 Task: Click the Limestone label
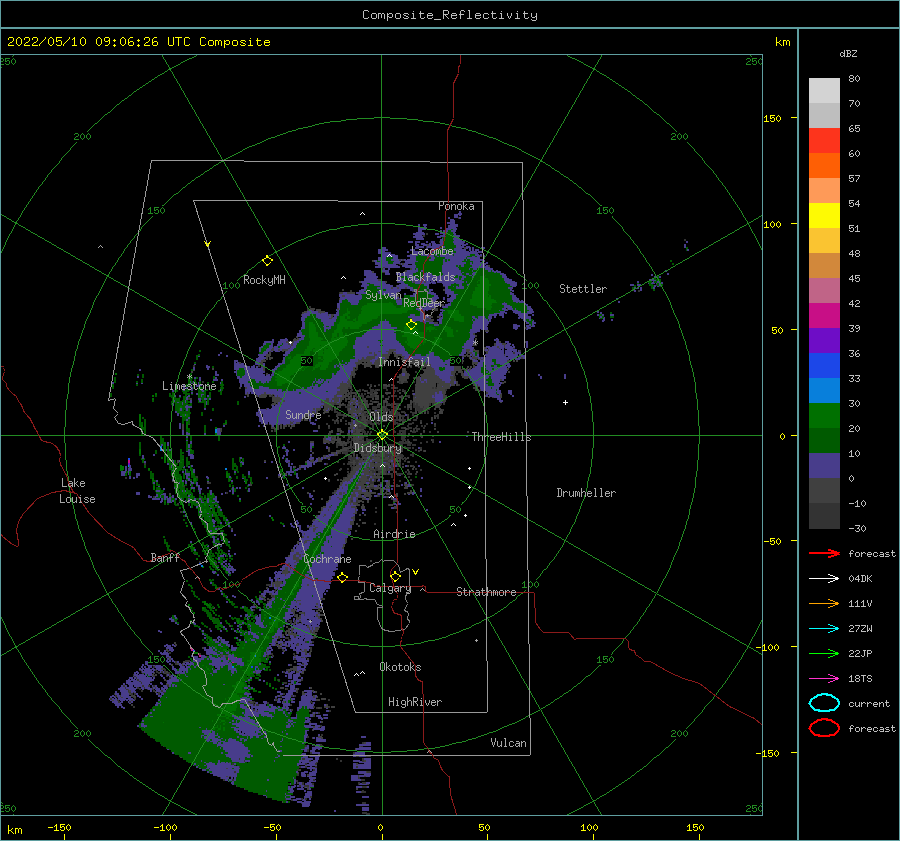click(x=189, y=386)
